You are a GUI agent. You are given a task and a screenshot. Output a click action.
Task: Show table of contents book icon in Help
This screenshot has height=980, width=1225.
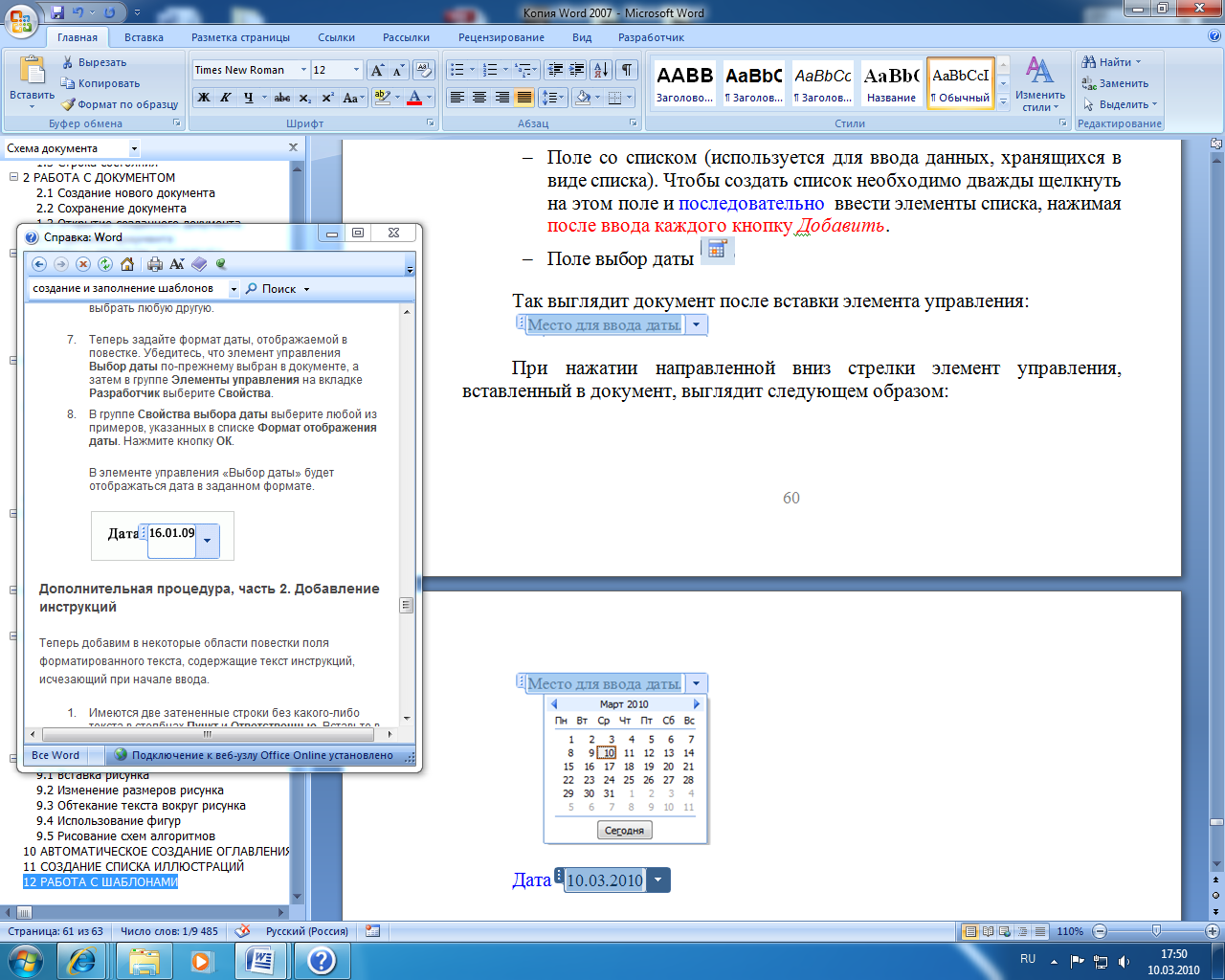pyautogui.click(x=199, y=264)
